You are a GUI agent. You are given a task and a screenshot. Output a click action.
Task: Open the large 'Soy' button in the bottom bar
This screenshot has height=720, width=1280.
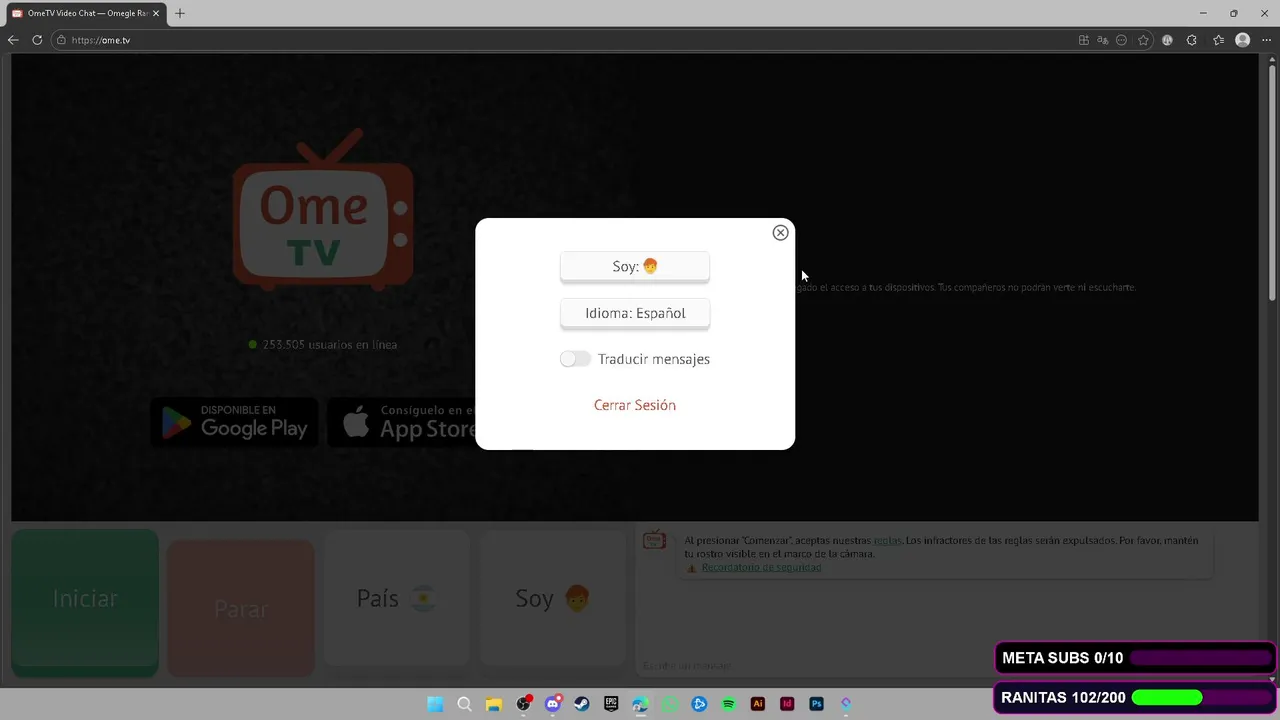553,598
